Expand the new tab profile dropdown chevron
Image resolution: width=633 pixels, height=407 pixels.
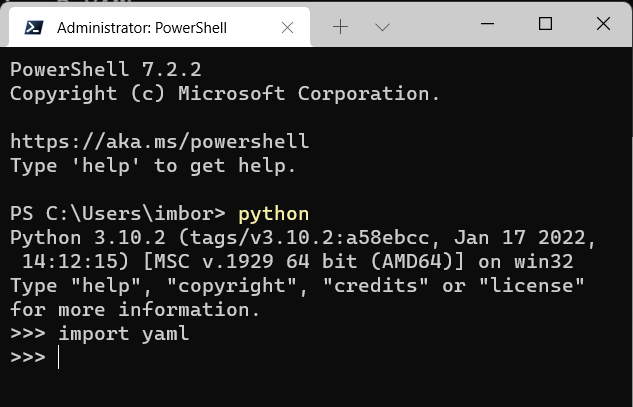point(381,27)
